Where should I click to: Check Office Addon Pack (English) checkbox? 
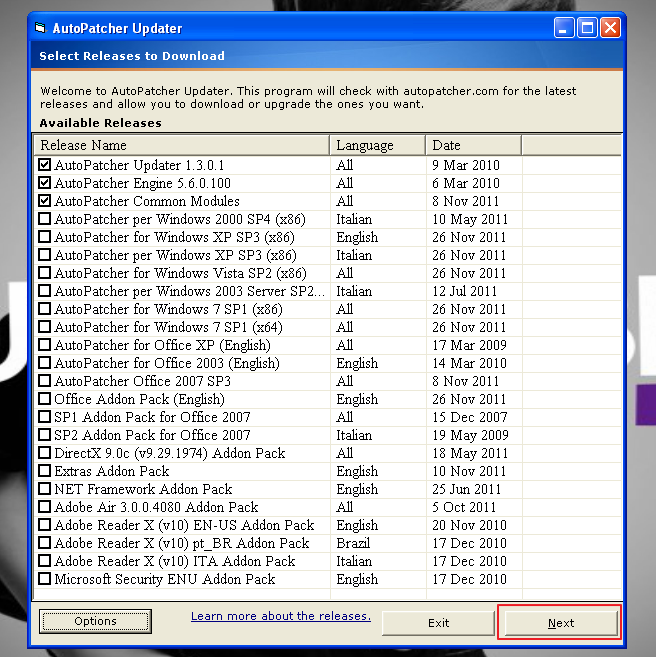(x=44, y=399)
